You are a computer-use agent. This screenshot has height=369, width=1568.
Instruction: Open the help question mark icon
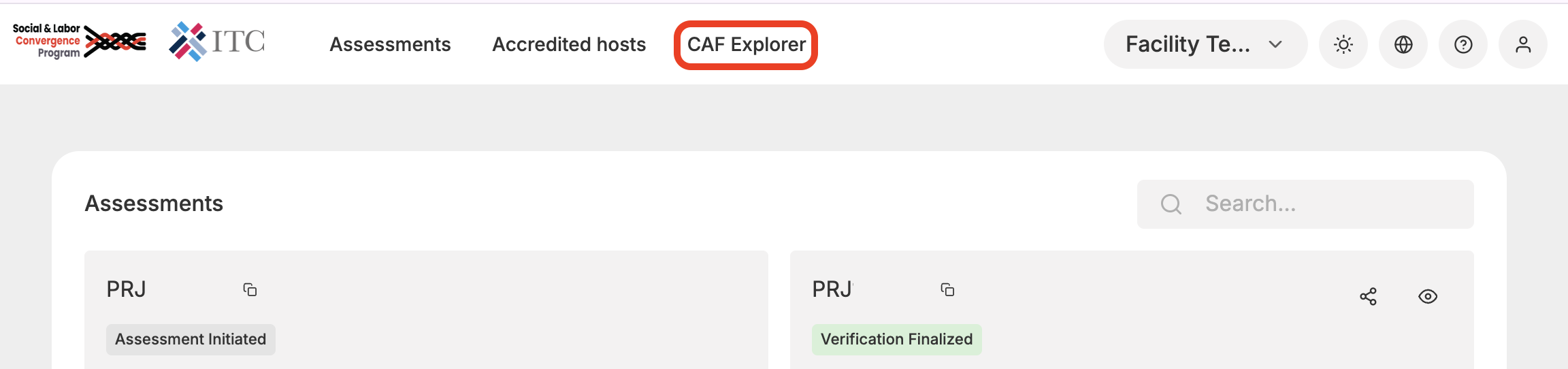tap(1463, 45)
